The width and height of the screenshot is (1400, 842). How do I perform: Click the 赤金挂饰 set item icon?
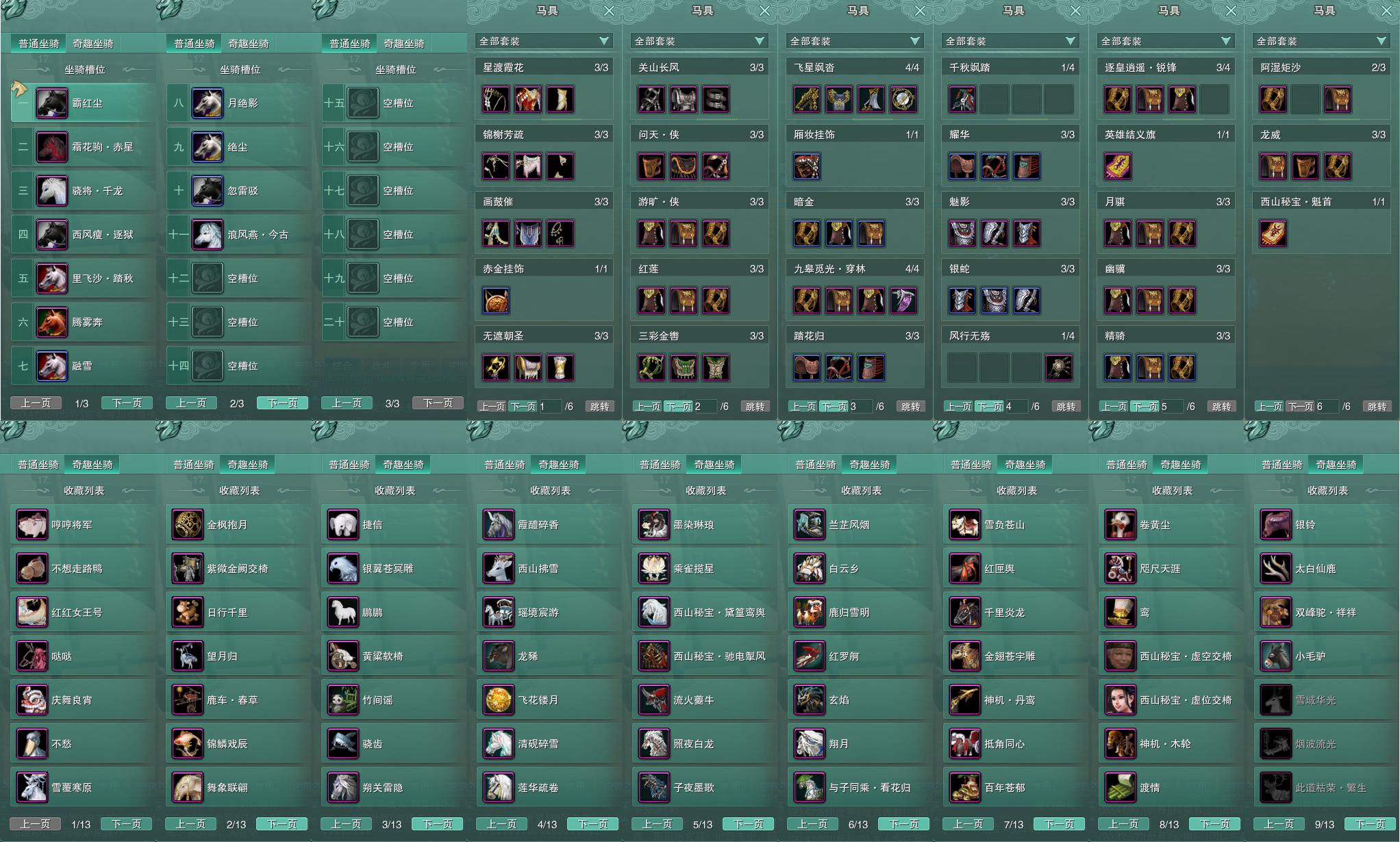[496, 301]
